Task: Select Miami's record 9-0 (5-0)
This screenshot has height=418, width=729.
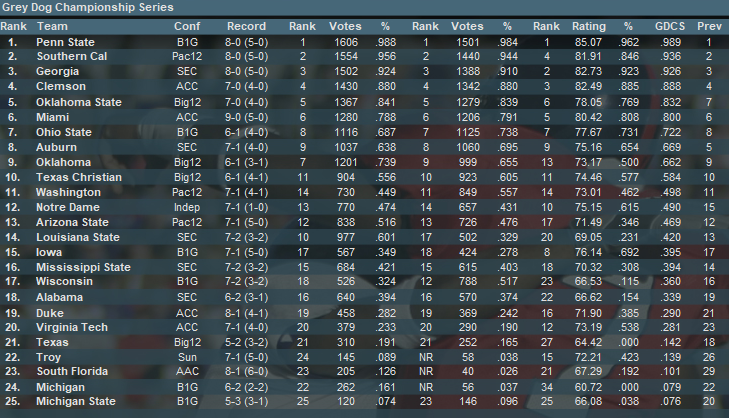Action: click(x=246, y=117)
